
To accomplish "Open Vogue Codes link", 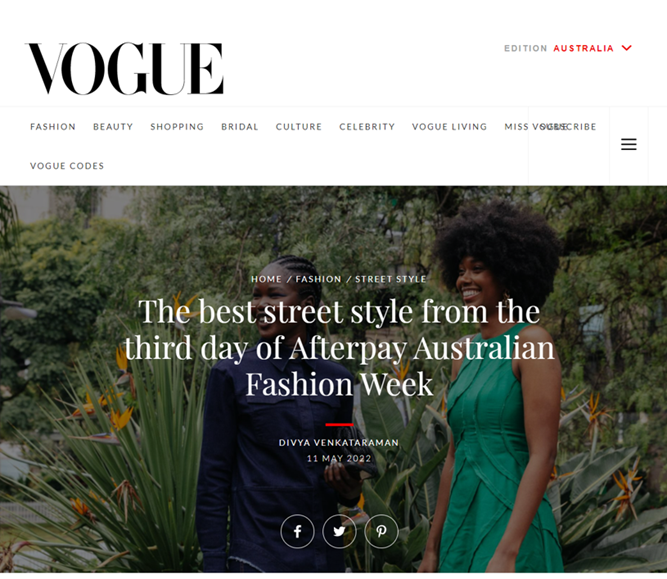I will [67, 166].
